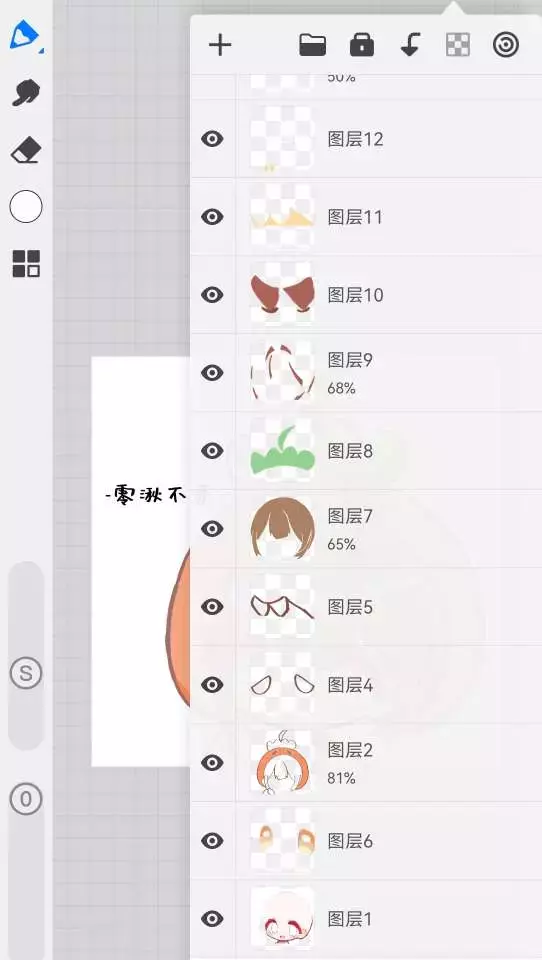The width and height of the screenshot is (542, 960).
Task: Tap the O opacity button
Action: tap(26, 799)
